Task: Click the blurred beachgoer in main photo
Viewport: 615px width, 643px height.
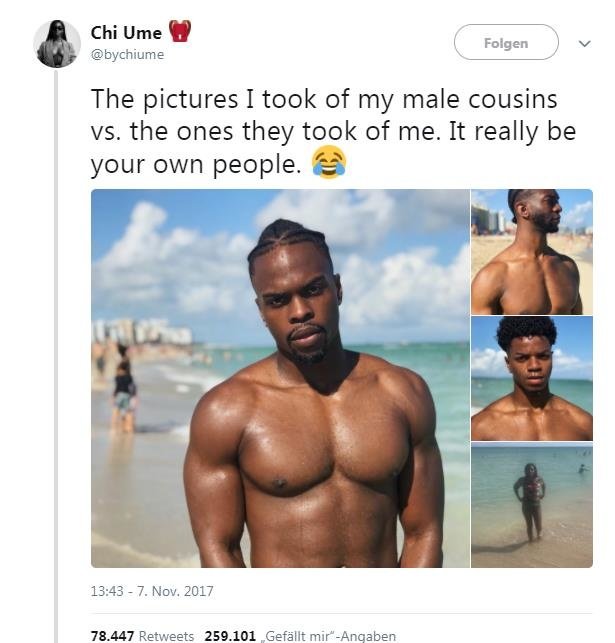Action: (123, 388)
